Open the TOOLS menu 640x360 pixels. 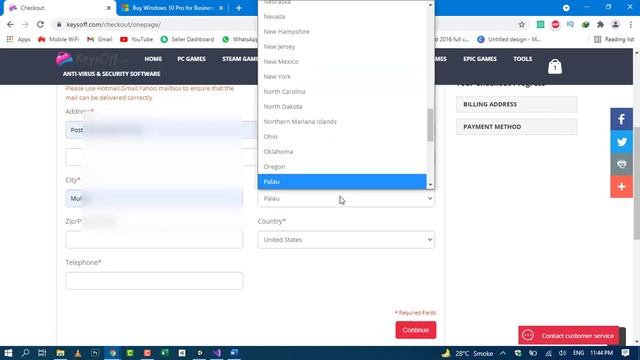tap(522, 59)
